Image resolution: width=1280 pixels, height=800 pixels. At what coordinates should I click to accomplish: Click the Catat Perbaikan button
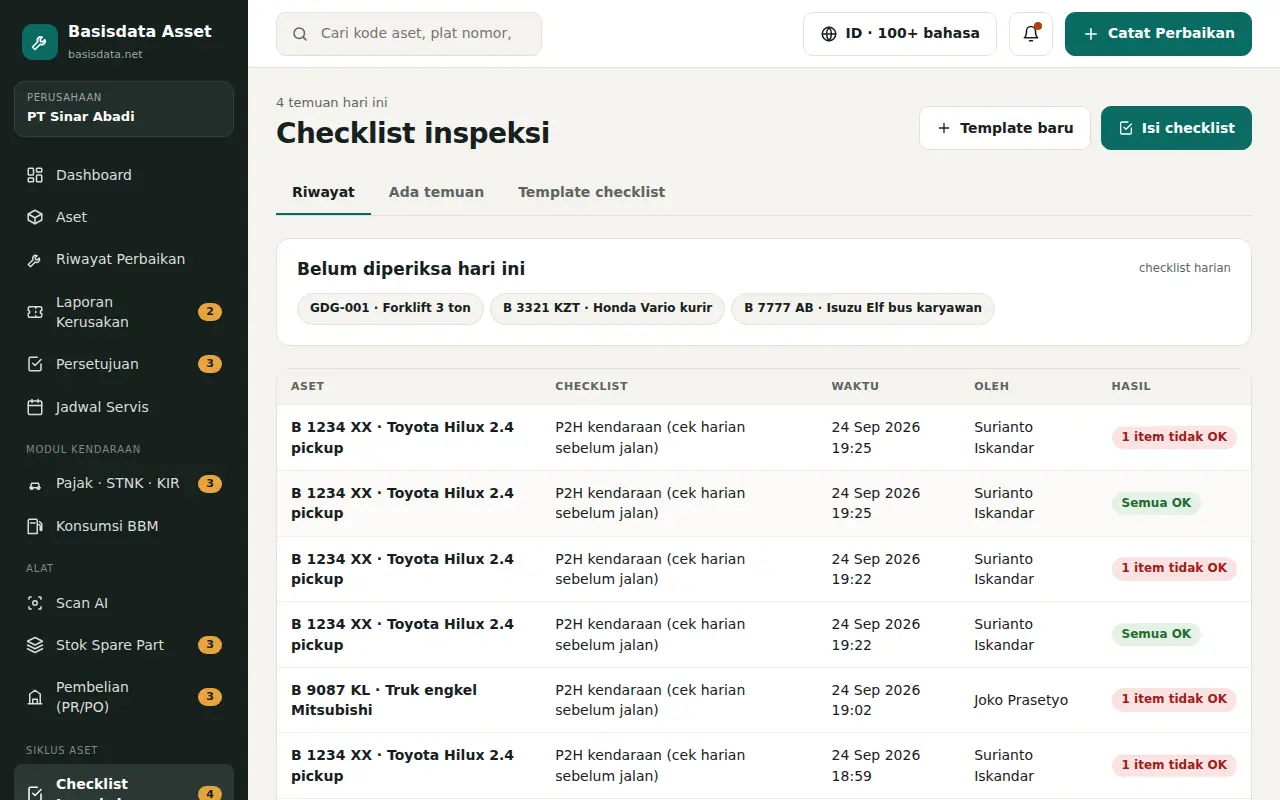click(1158, 34)
